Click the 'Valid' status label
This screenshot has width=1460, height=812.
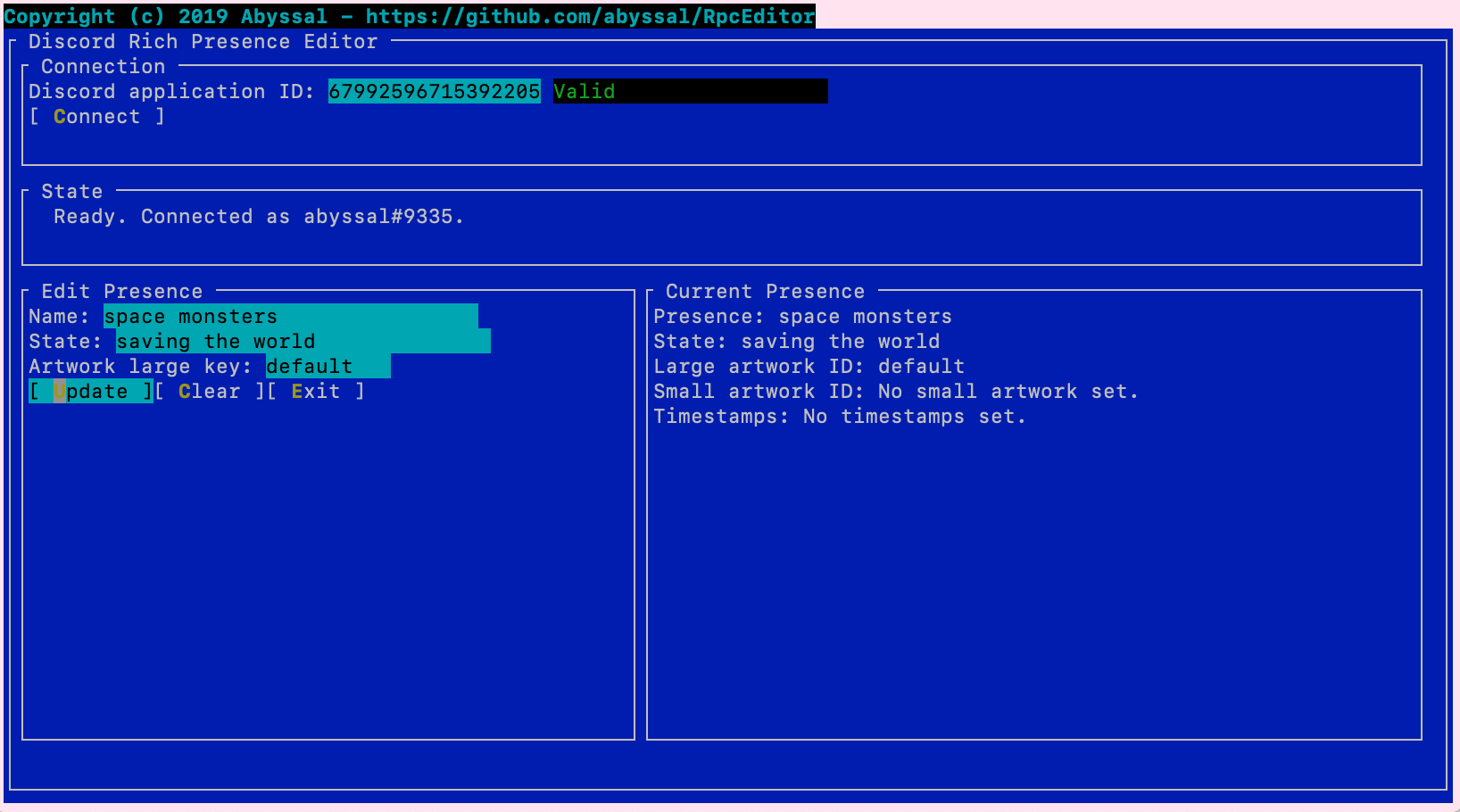[x=585, y=92]
